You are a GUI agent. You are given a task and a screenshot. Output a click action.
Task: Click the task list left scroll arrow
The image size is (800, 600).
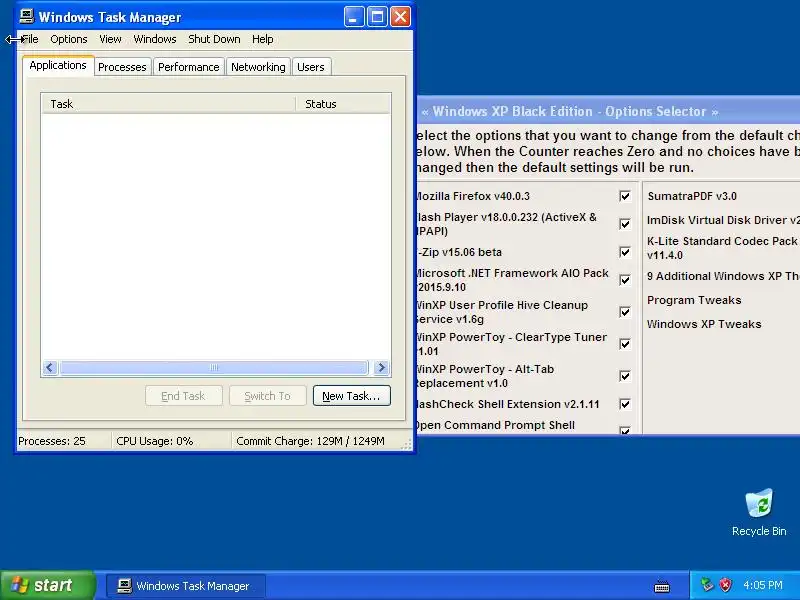tap(49, 367)
